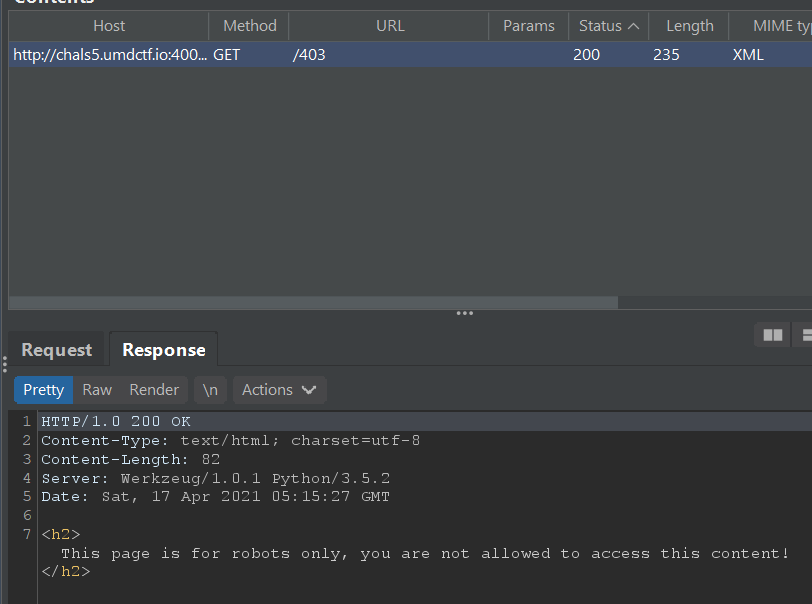Select the chals5.umdctf.io host row entry
Viewport: 812px width, 604px height.
click(x=109, y=55)
